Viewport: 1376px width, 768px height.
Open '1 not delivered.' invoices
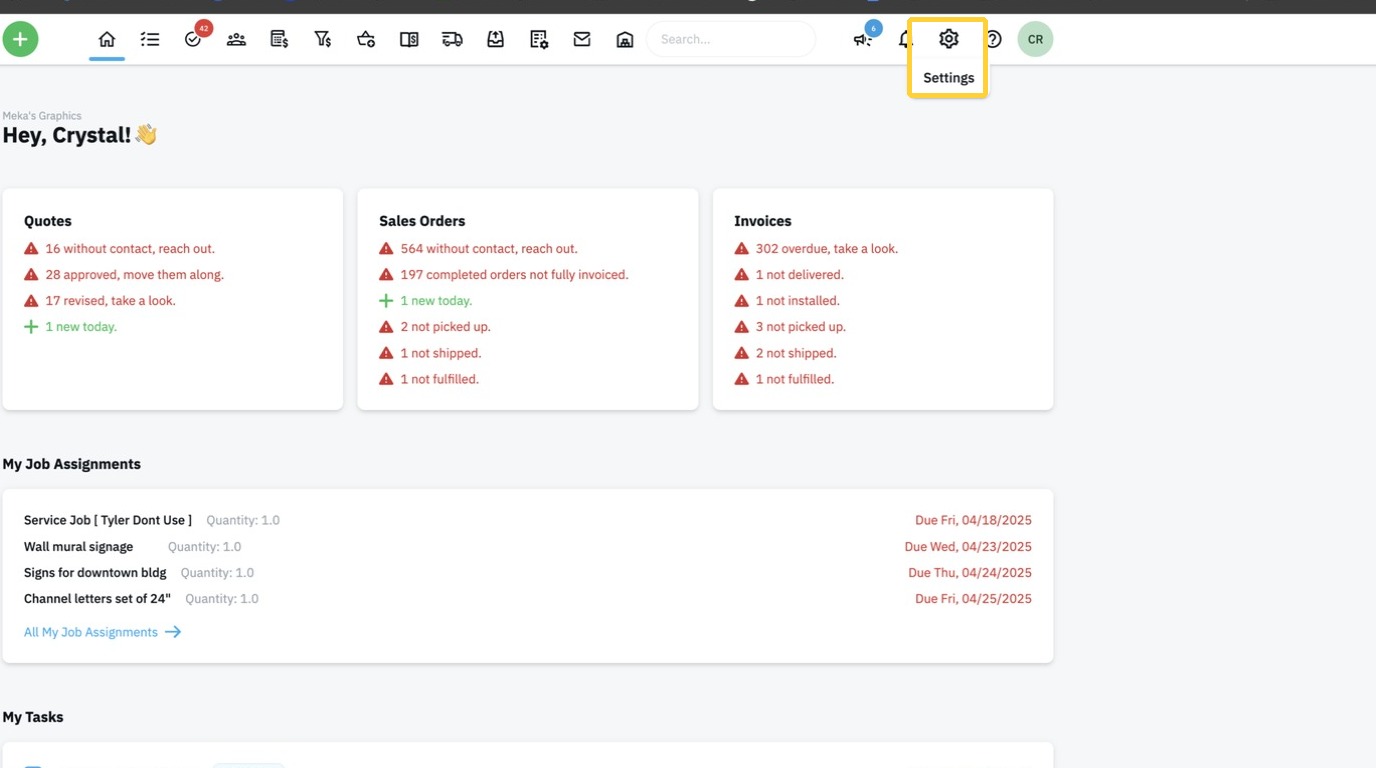[x=800, y=275]
